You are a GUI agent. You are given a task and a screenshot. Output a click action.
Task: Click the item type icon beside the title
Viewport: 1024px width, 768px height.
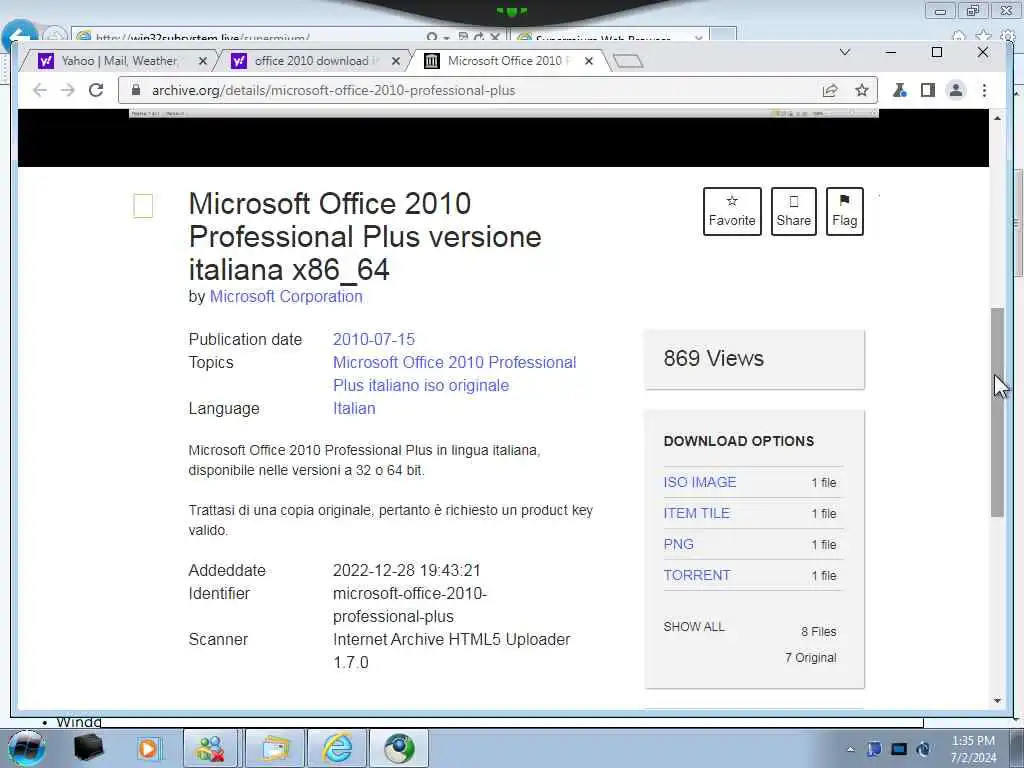pos(143,206)
